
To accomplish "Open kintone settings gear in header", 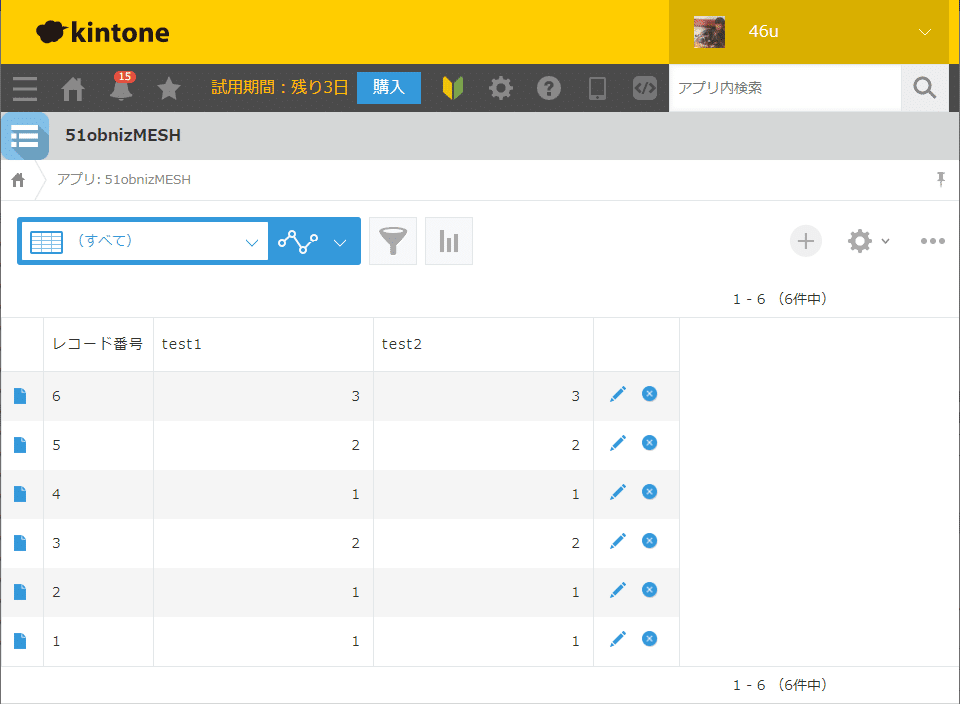I will pos(500,88).
